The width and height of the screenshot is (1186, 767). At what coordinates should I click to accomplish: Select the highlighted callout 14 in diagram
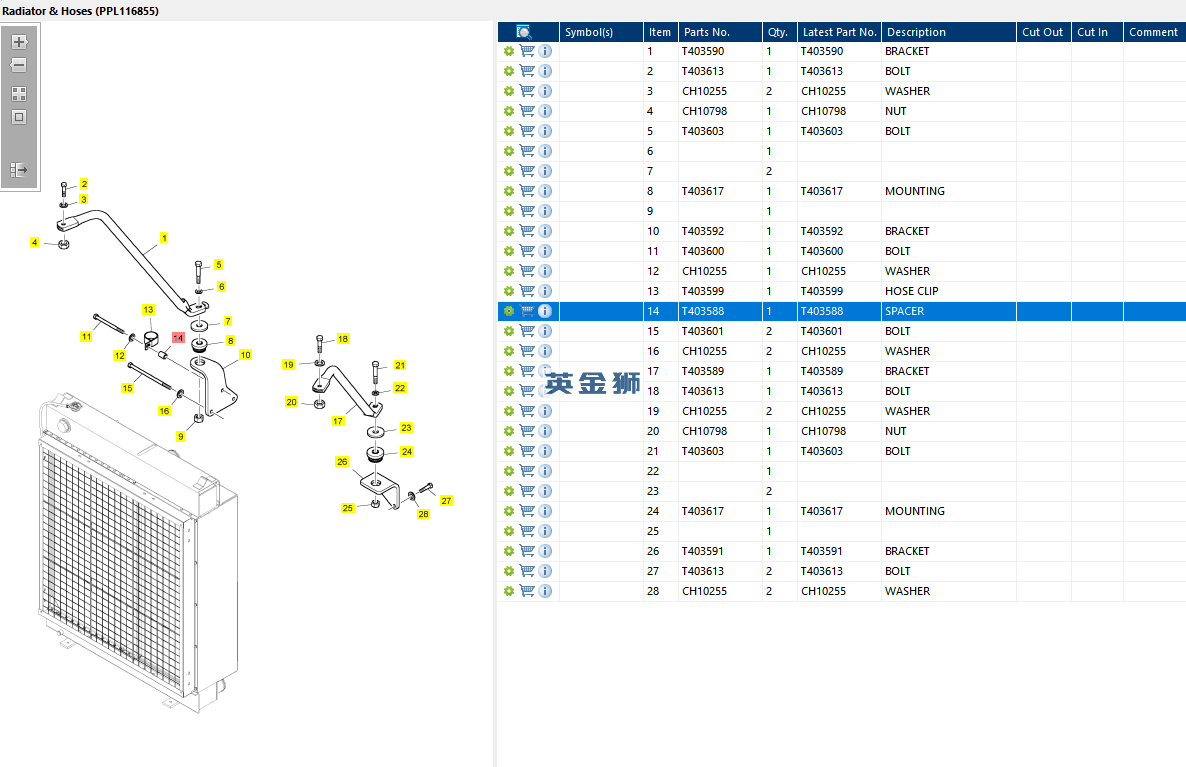[178, 337]
